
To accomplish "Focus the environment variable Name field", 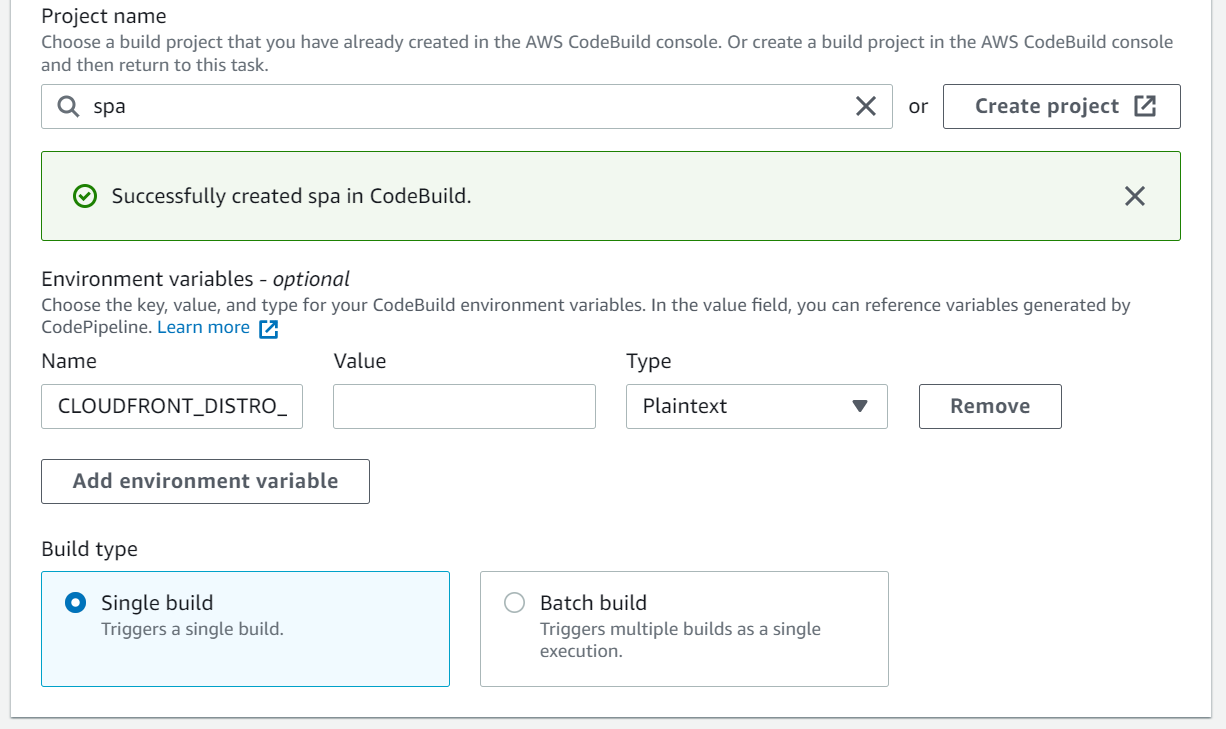I will (172, 406).
